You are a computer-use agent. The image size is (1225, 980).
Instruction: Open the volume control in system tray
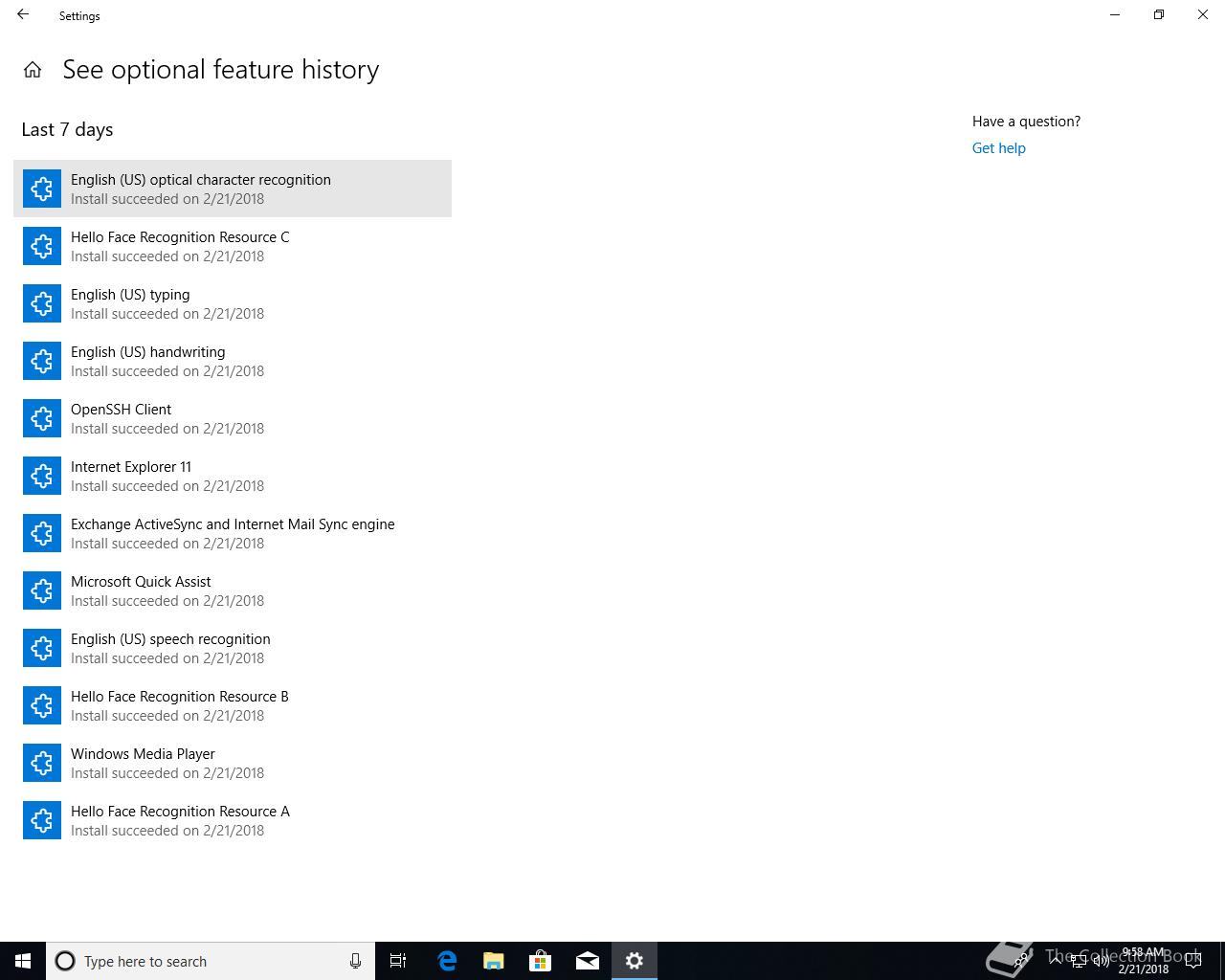pyautogui.click(x=1101, y=961)
